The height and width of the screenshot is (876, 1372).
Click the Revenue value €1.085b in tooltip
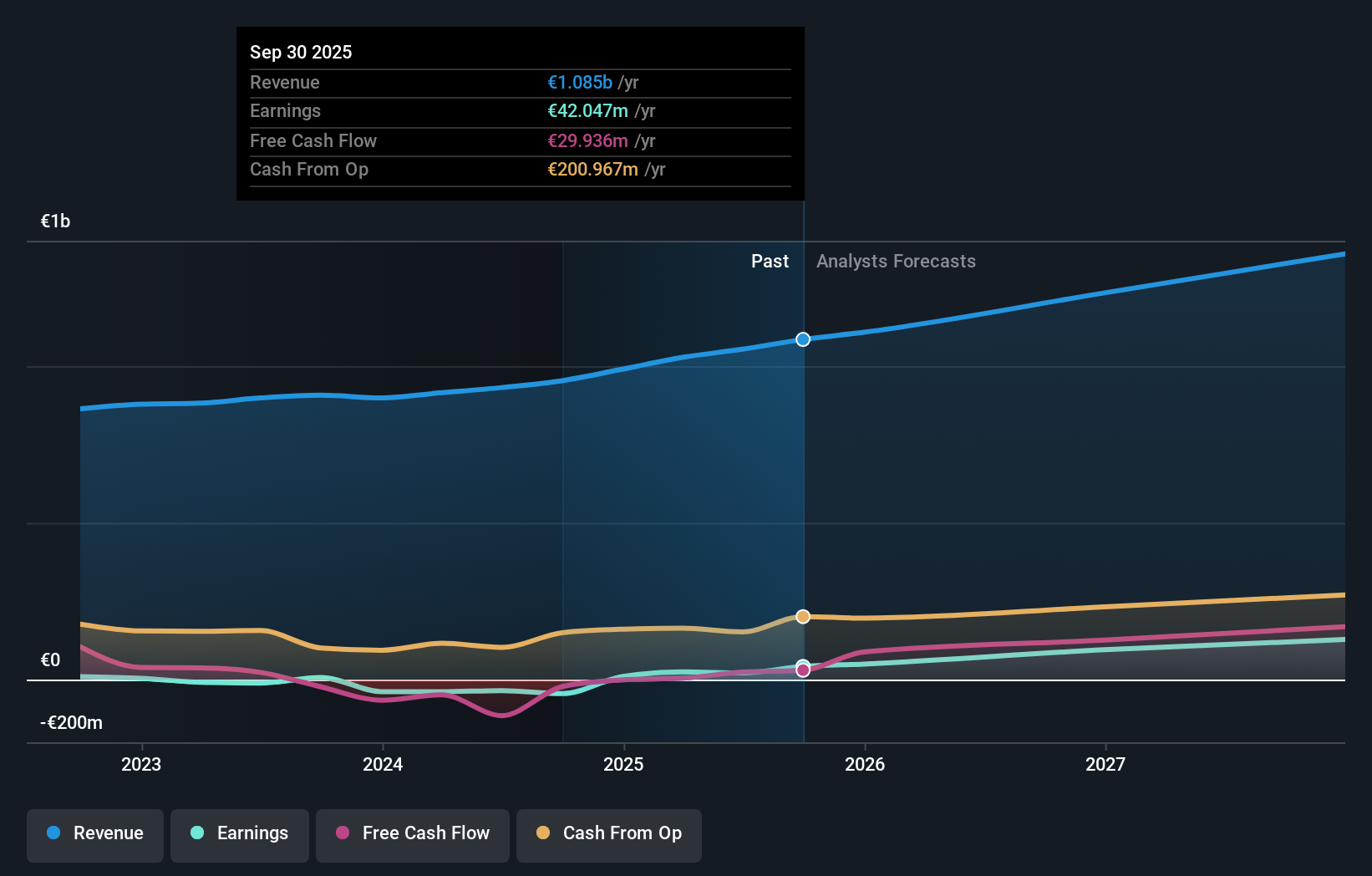pyautogui.click(x=578, y=82)
